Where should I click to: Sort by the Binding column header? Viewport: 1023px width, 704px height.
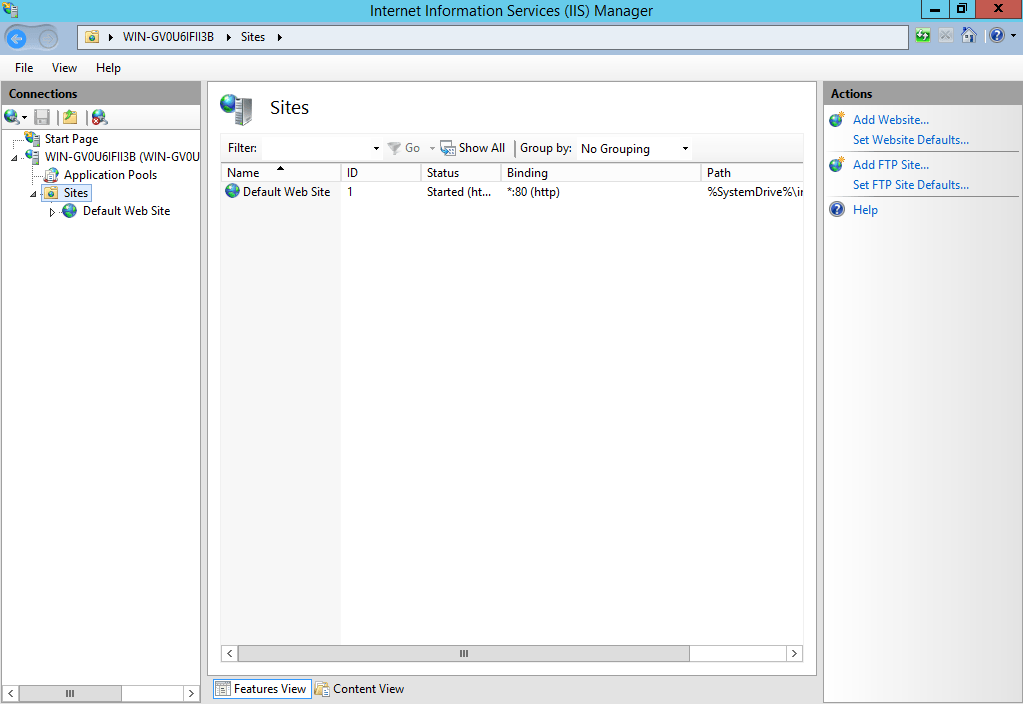click(x=600, y=172)
